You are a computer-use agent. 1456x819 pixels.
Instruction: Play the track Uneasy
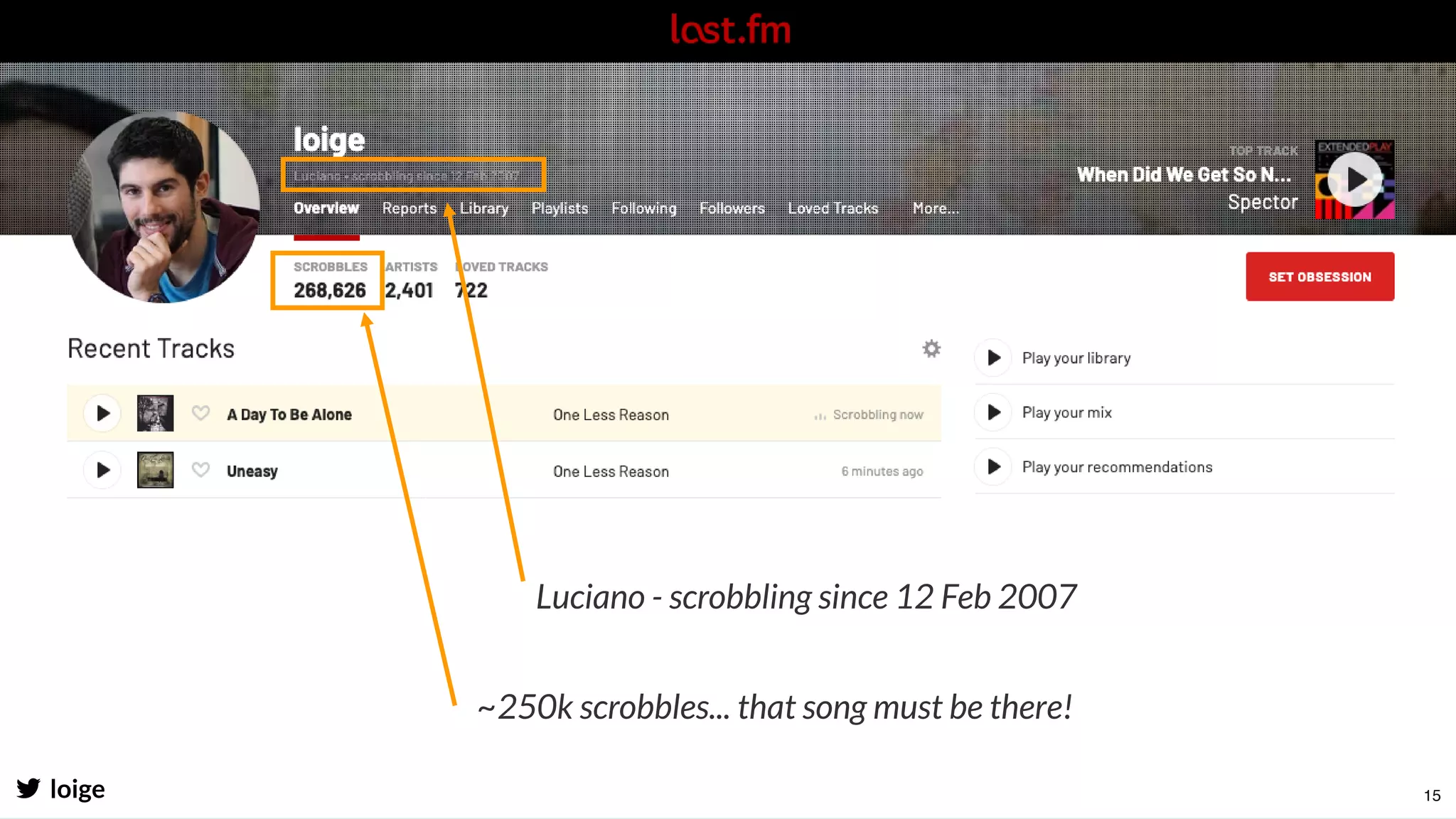tap(103, 471)
